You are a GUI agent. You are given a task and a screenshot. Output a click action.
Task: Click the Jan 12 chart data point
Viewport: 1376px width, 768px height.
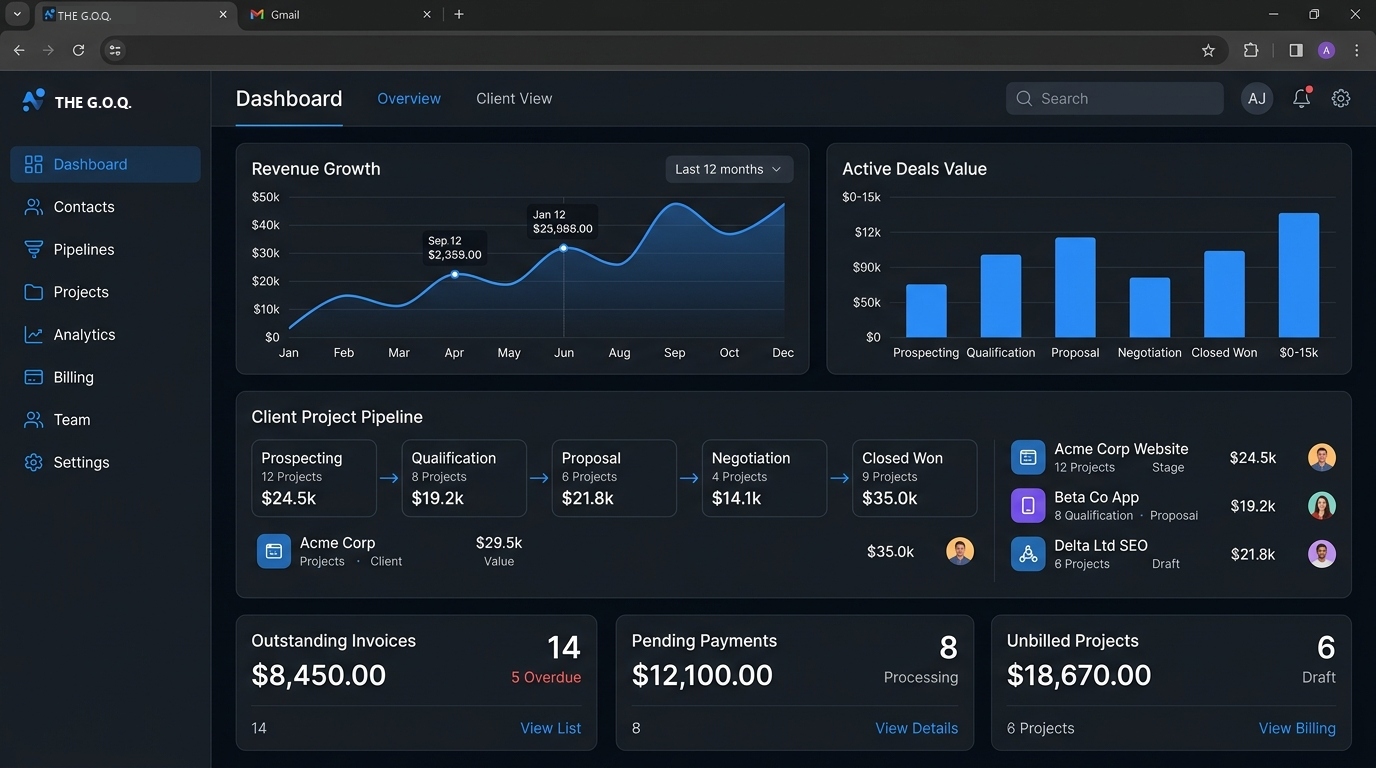click(x=564, y=248)
